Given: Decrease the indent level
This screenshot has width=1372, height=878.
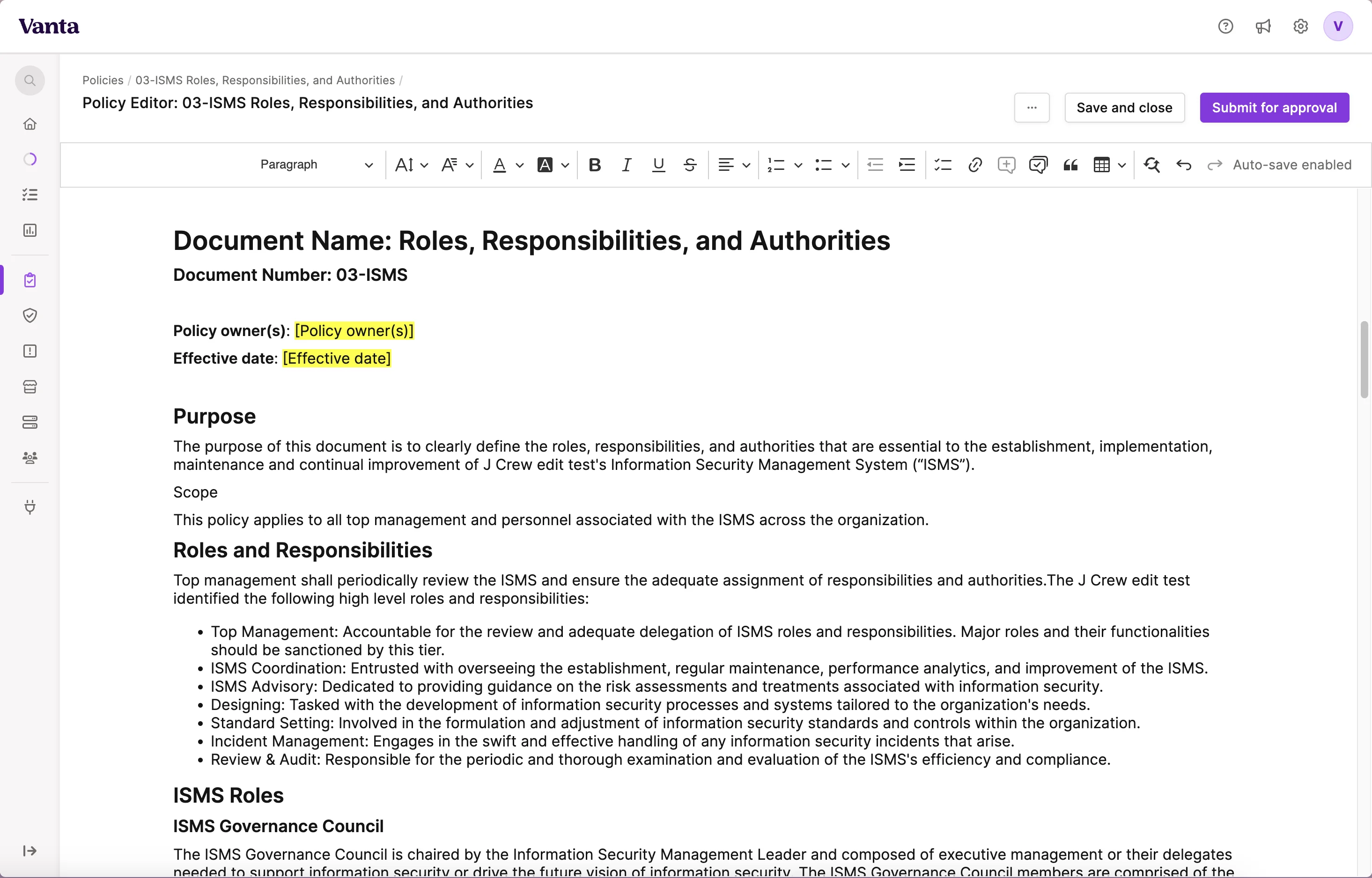Looking at the screenshot, I should click(875, 165).
